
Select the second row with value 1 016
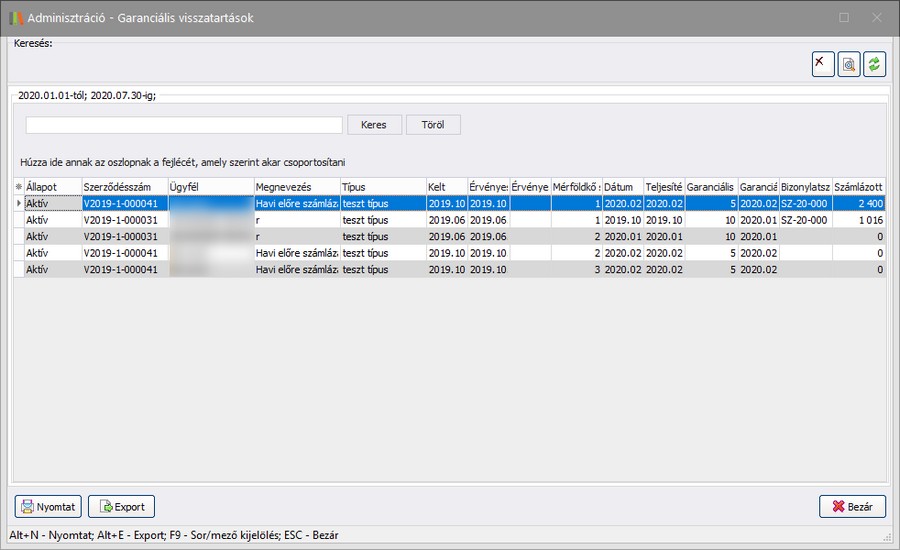click(x=450, y=220)
